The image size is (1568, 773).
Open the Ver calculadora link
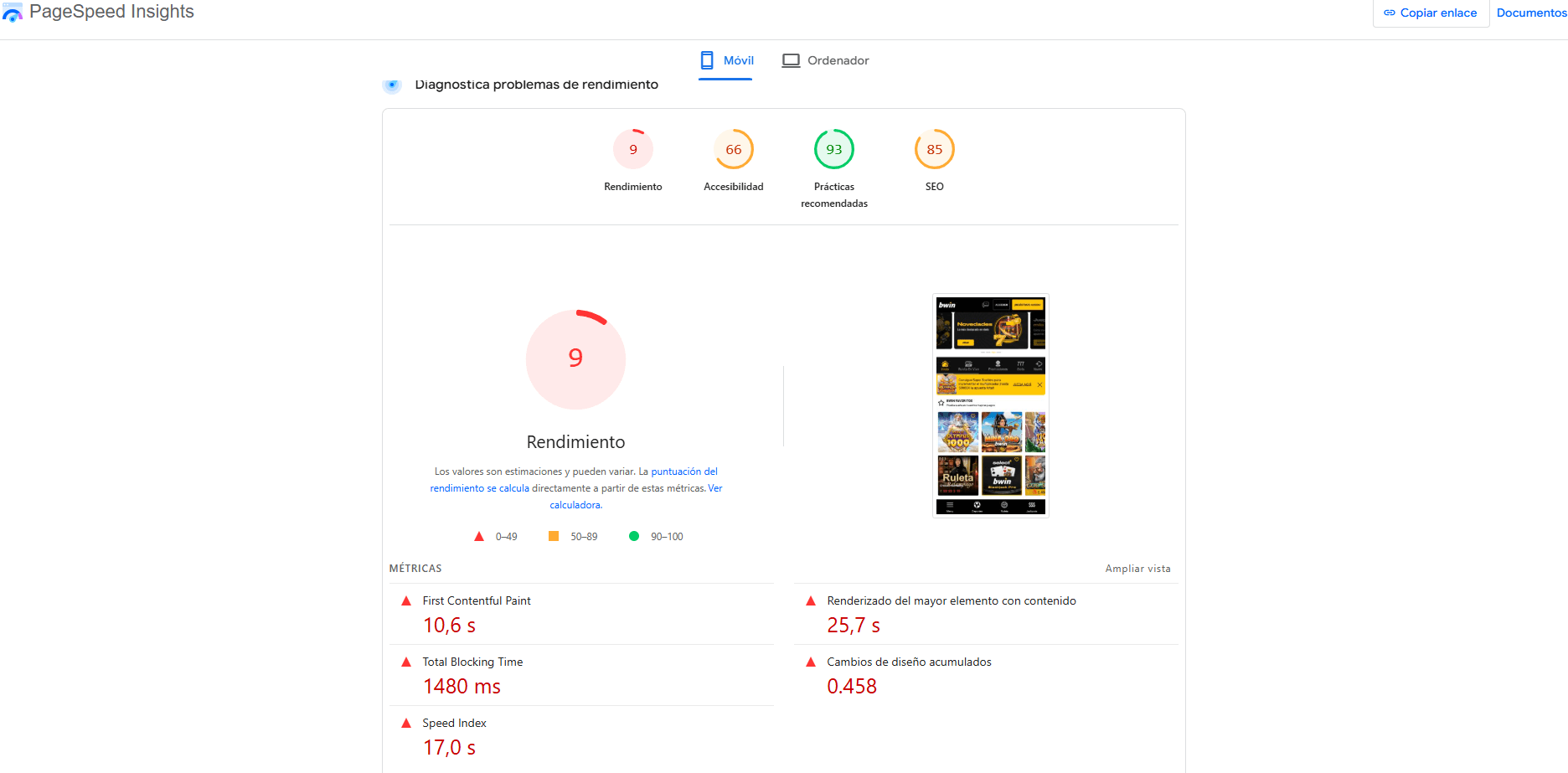(x=636, y=497)
